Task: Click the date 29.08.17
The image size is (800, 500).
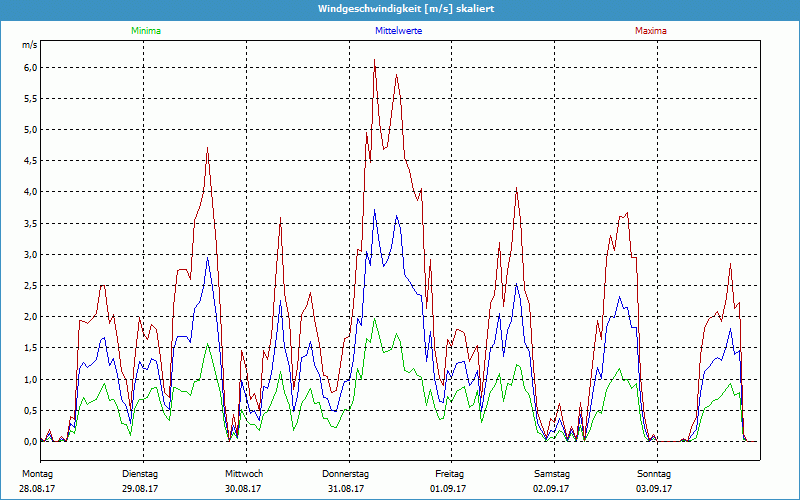Action: pyautogui.click(x=140, y=489)
